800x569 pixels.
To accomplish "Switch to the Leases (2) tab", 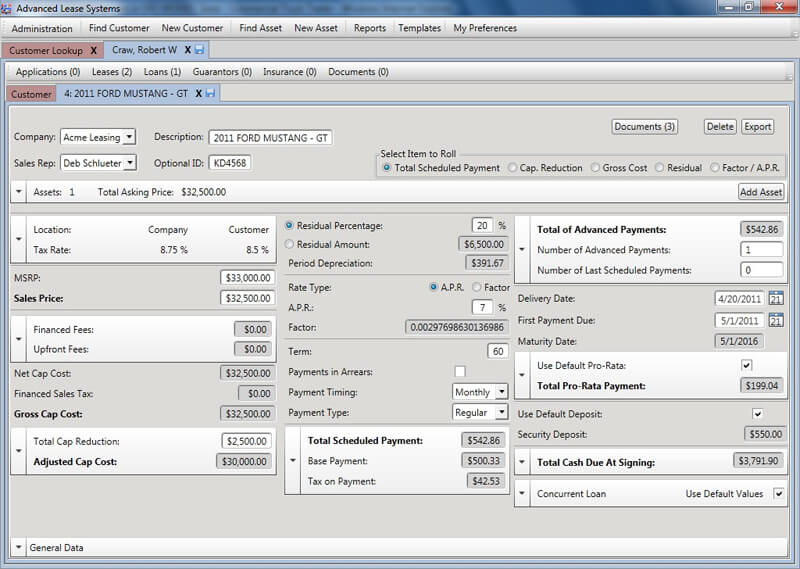I will 111,72.
